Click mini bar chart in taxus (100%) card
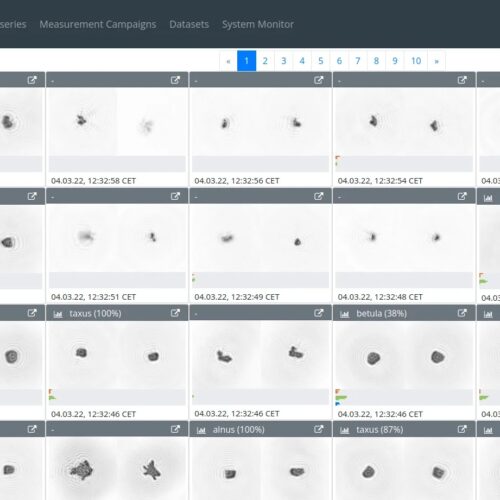This screenshot has width=500, height=500. coord(117,397)
